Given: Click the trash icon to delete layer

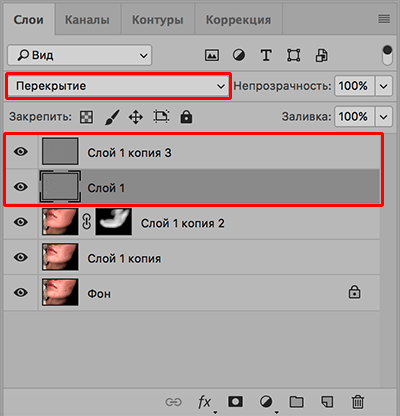Looking at the screenshot, I should tap(358, 402).
